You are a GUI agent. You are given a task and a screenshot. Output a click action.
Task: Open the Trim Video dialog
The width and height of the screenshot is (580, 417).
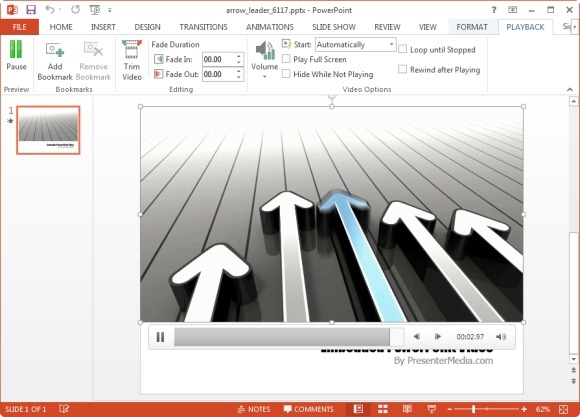[132, 61]
